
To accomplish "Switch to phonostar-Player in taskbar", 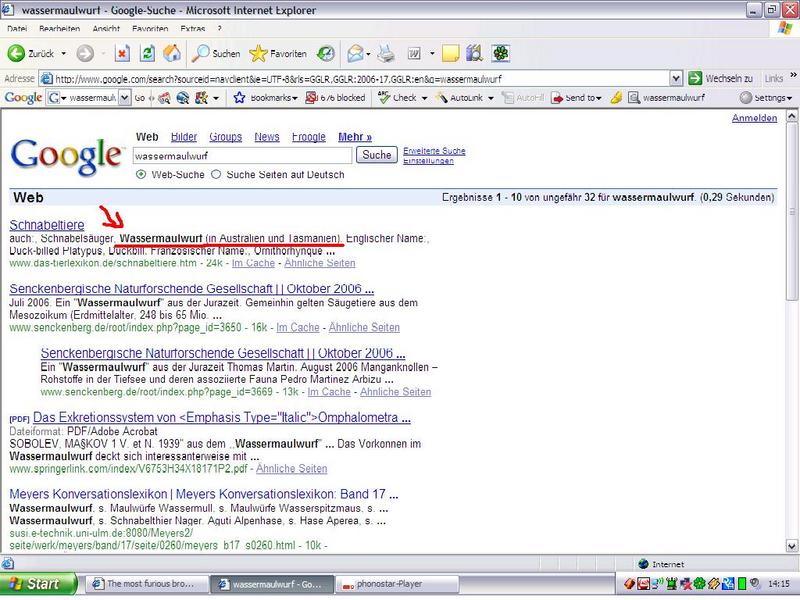I will [397, 584].
